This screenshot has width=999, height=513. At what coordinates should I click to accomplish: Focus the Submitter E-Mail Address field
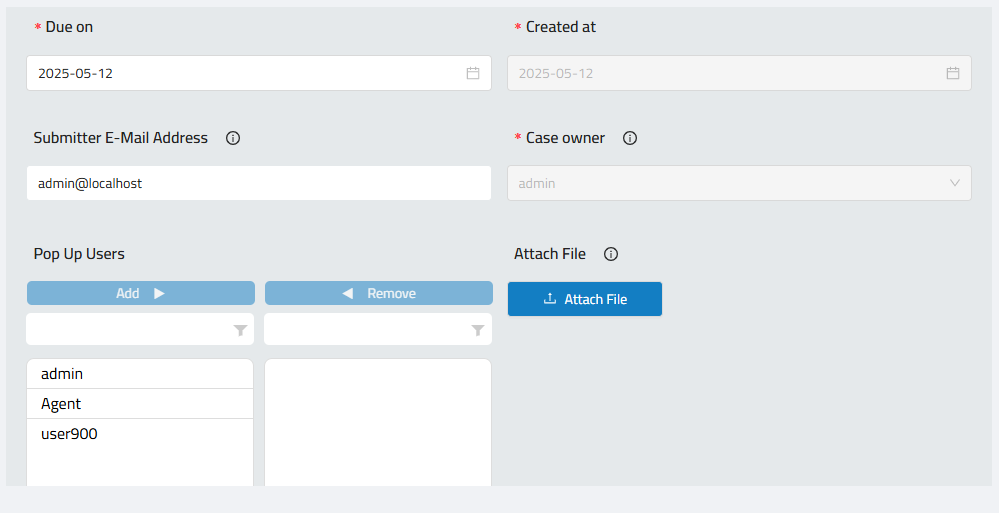point(259,183)
